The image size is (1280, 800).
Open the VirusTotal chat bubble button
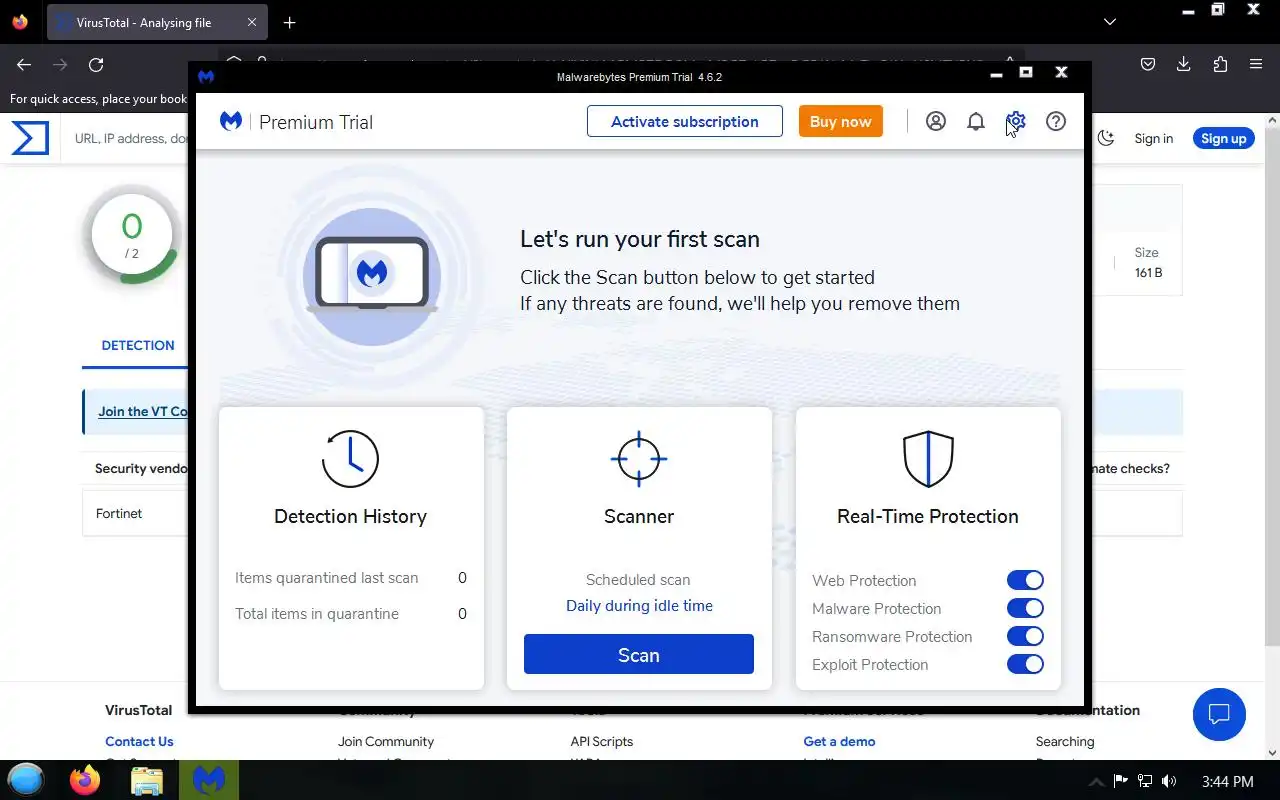(x=1219, y=714)
